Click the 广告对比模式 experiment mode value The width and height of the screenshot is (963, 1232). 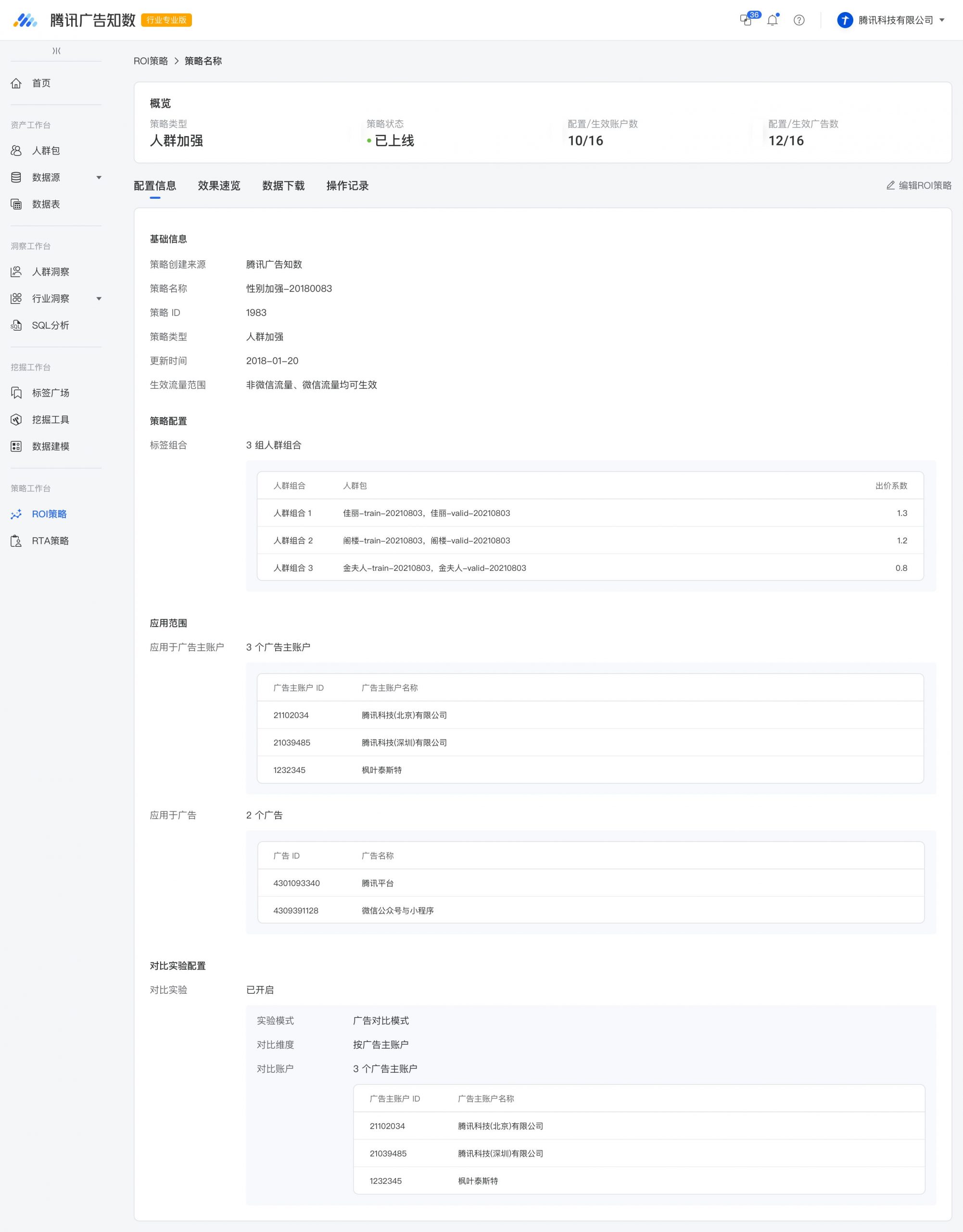tap(381, 1021)
